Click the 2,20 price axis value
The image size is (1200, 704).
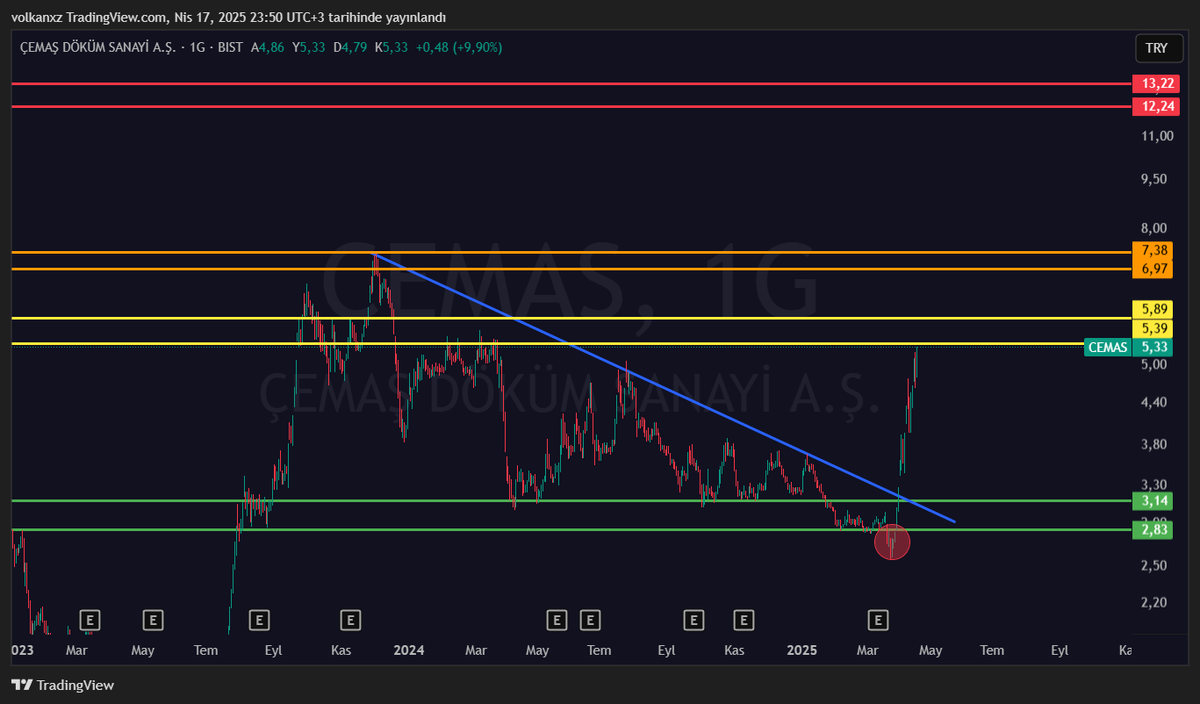click(1155, 602)
